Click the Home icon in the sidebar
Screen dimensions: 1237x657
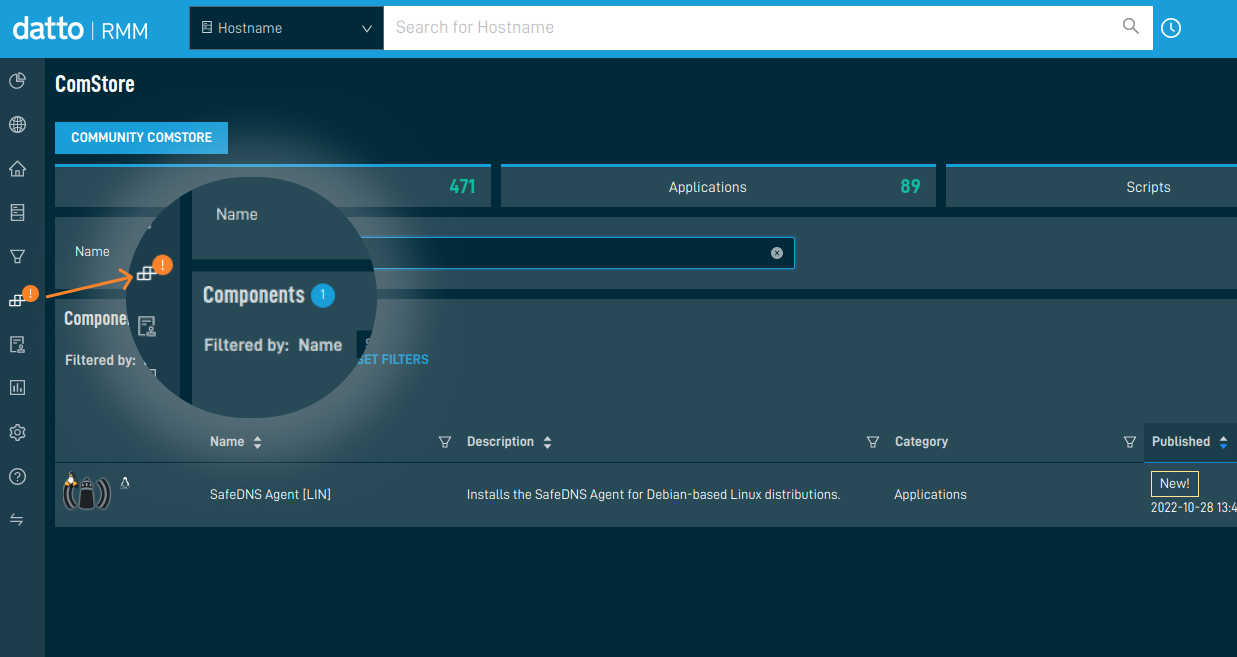[17, 168]
